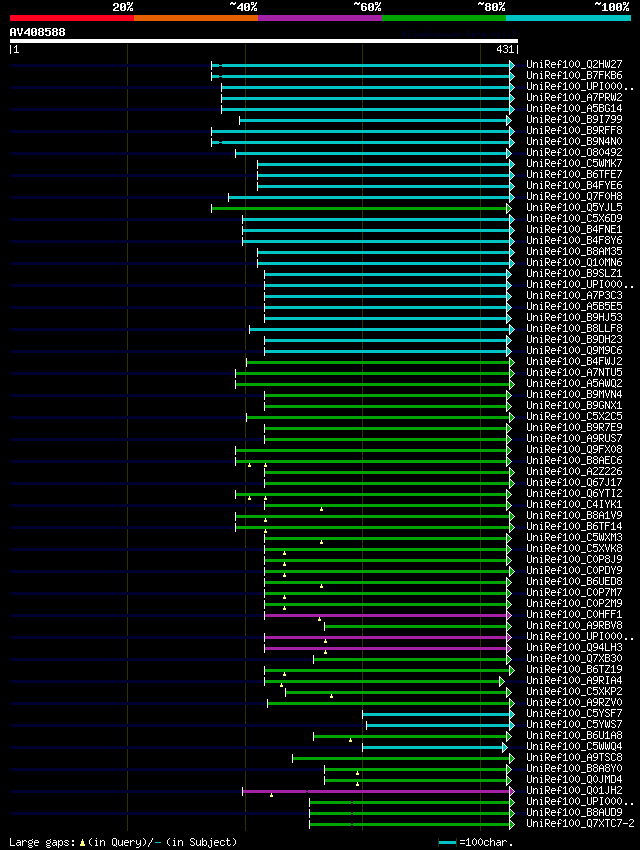Open the UniRef100_B4FWJ2 hit
The image size is (640, 850).
[574, 362]
